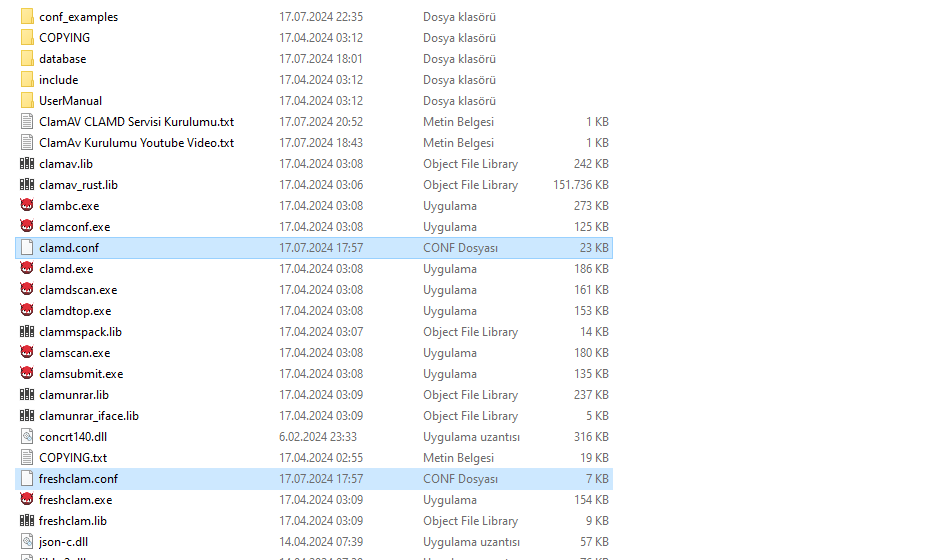Click the 7 KB size of freshclam.conf

click(x=597, y=479)
